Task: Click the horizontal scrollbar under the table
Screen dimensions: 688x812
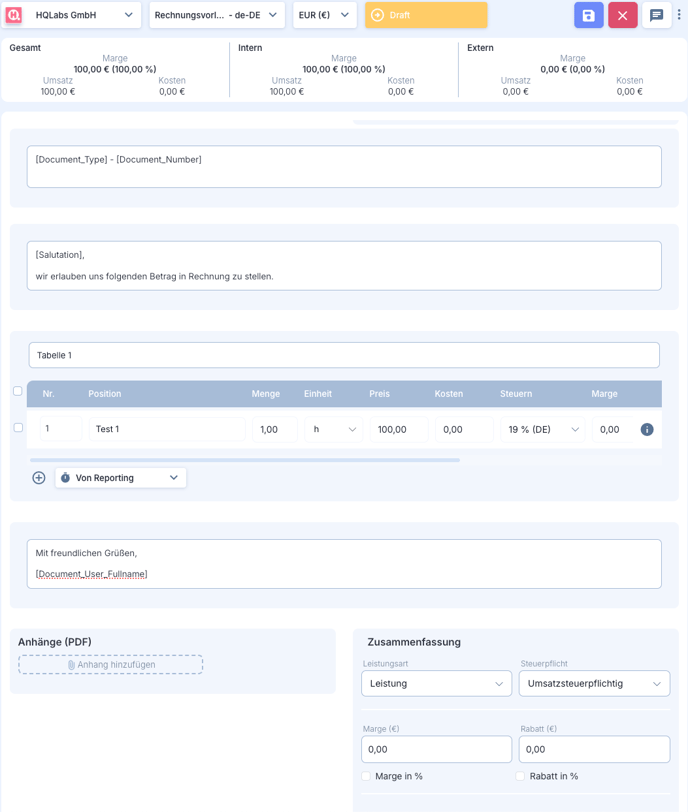Action: tap(245, 460)
